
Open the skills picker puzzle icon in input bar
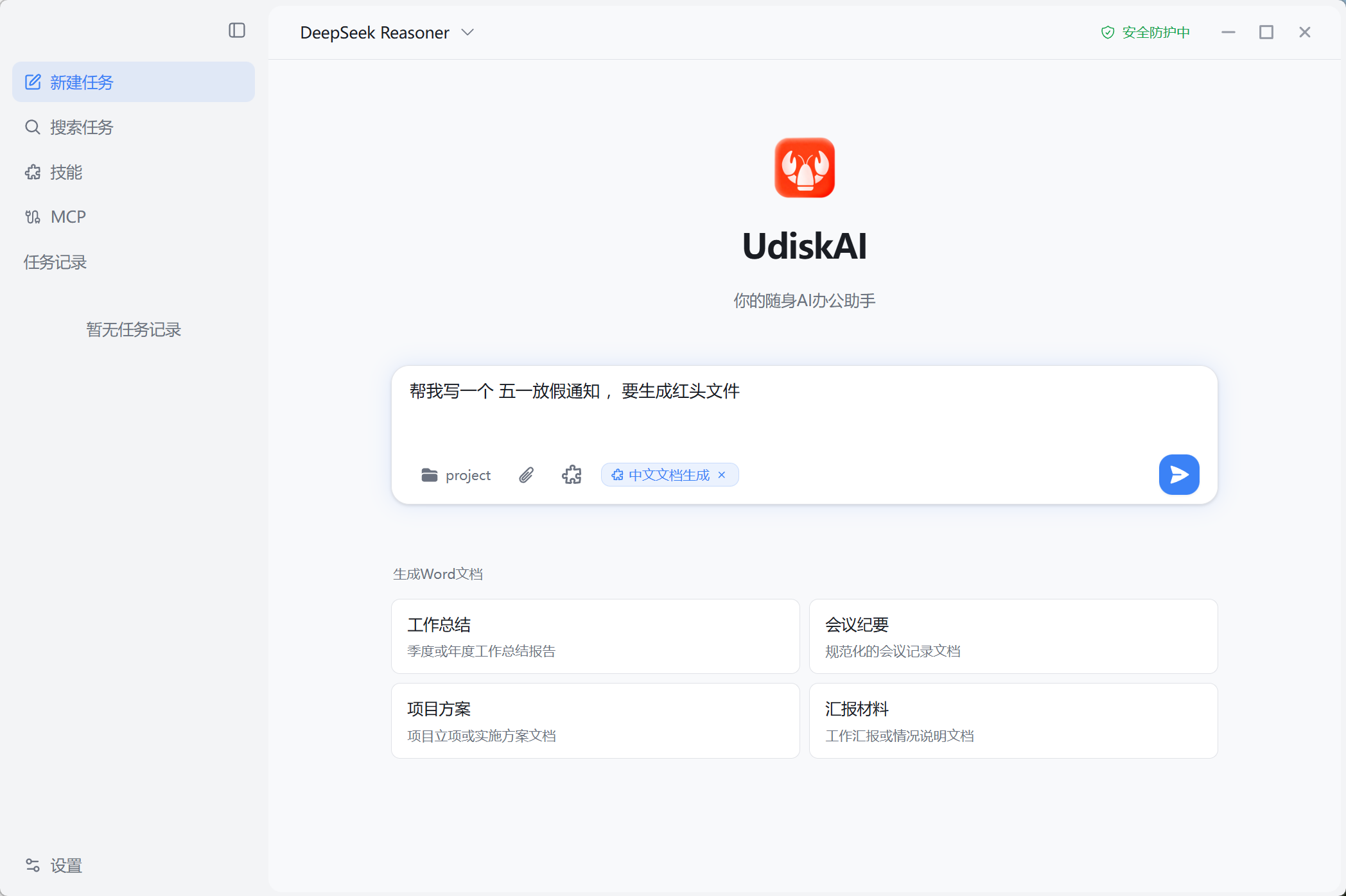572,474
